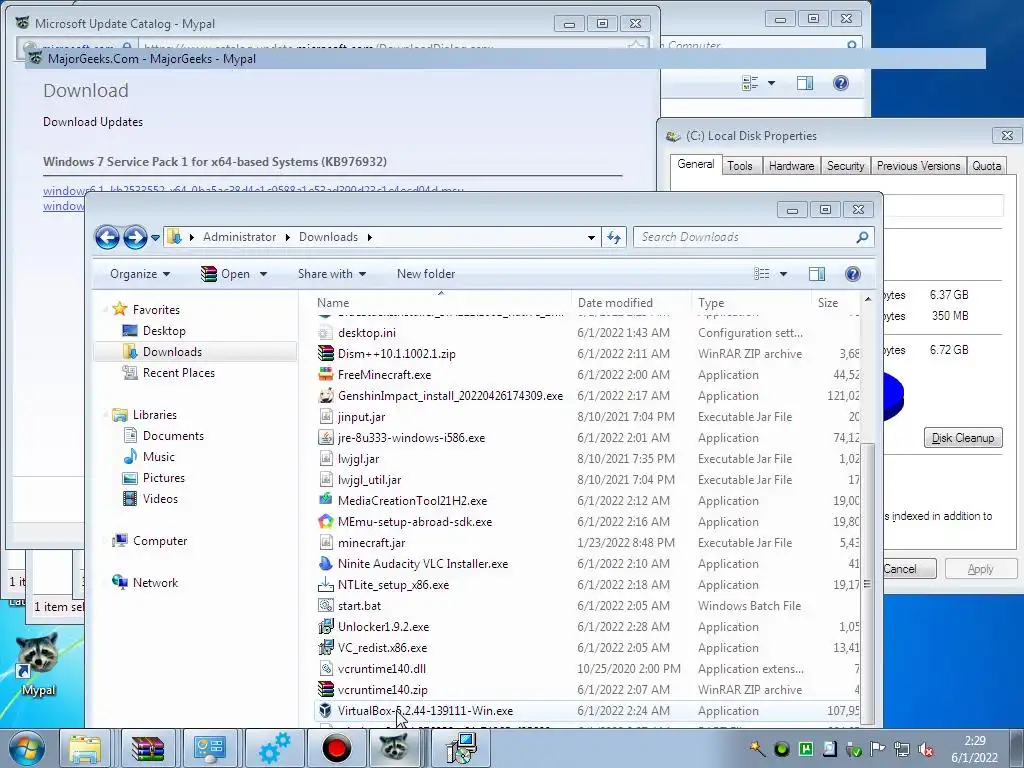The image size is (1024, 768).
Task: Select Recent Places in navigation pane
Action: (x=178, y=373)
